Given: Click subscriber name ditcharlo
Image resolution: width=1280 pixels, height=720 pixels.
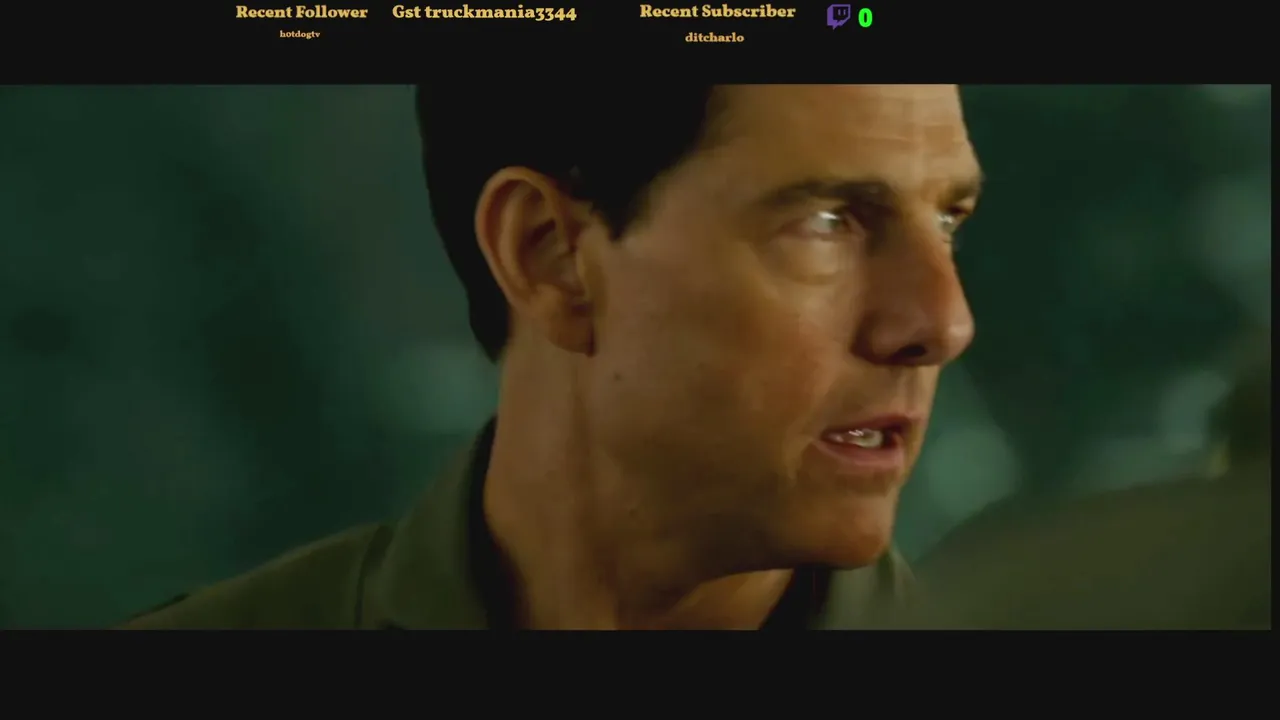Looking at the screenshot, I should (x=714, y=37).
